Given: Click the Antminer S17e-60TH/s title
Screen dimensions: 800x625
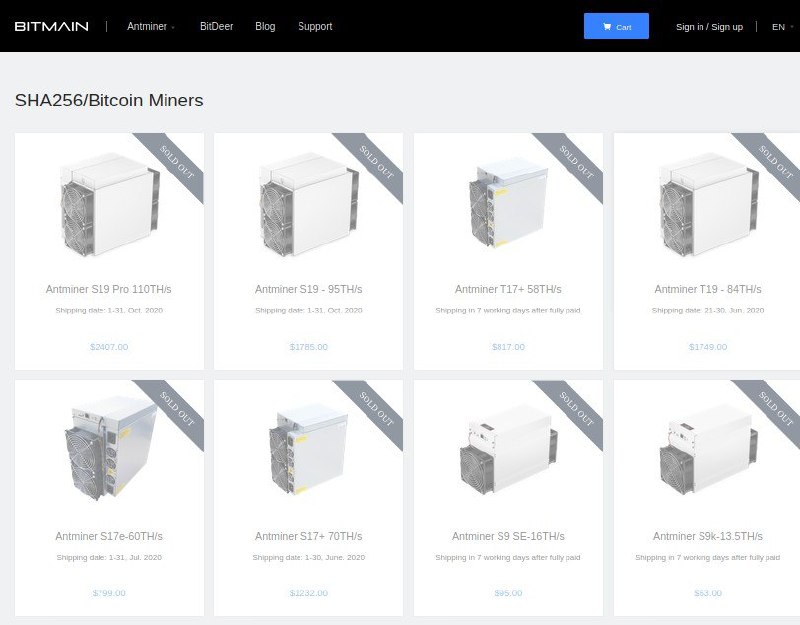Looking at the screenshot, I should [109, 536].
